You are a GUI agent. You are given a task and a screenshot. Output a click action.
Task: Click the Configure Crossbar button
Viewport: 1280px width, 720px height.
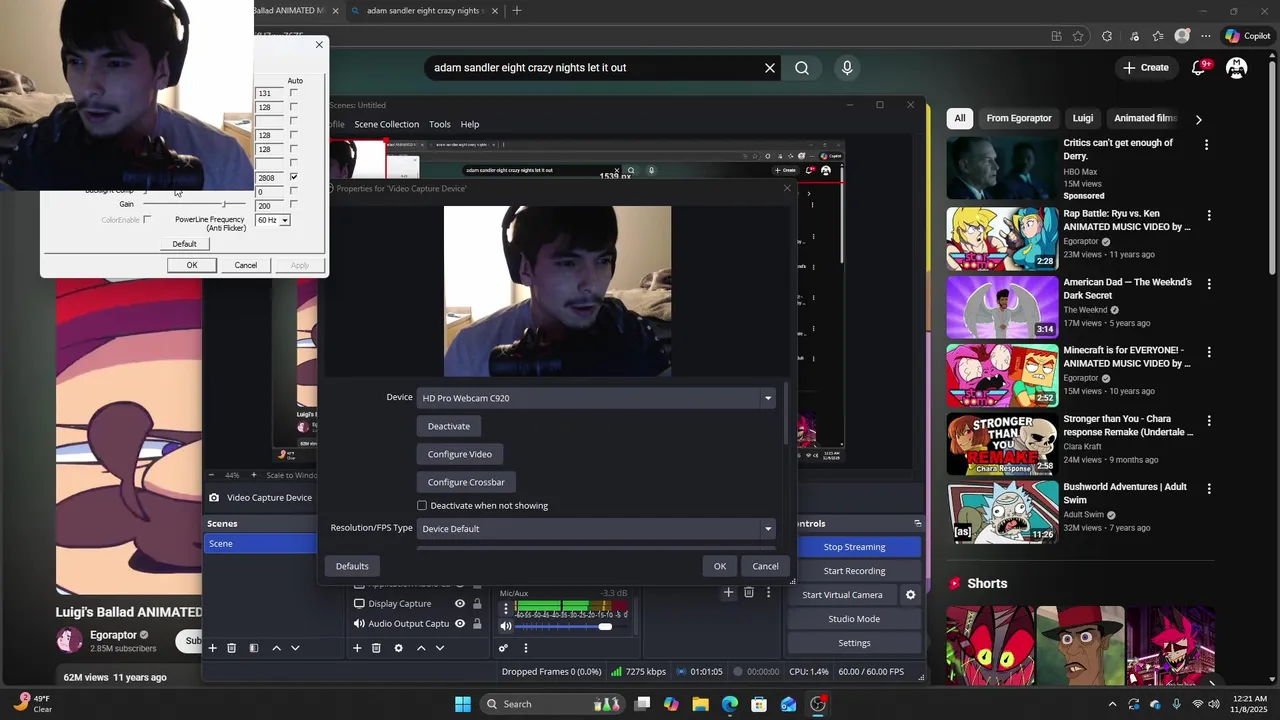pyautogui.click(x=466, y=482)
